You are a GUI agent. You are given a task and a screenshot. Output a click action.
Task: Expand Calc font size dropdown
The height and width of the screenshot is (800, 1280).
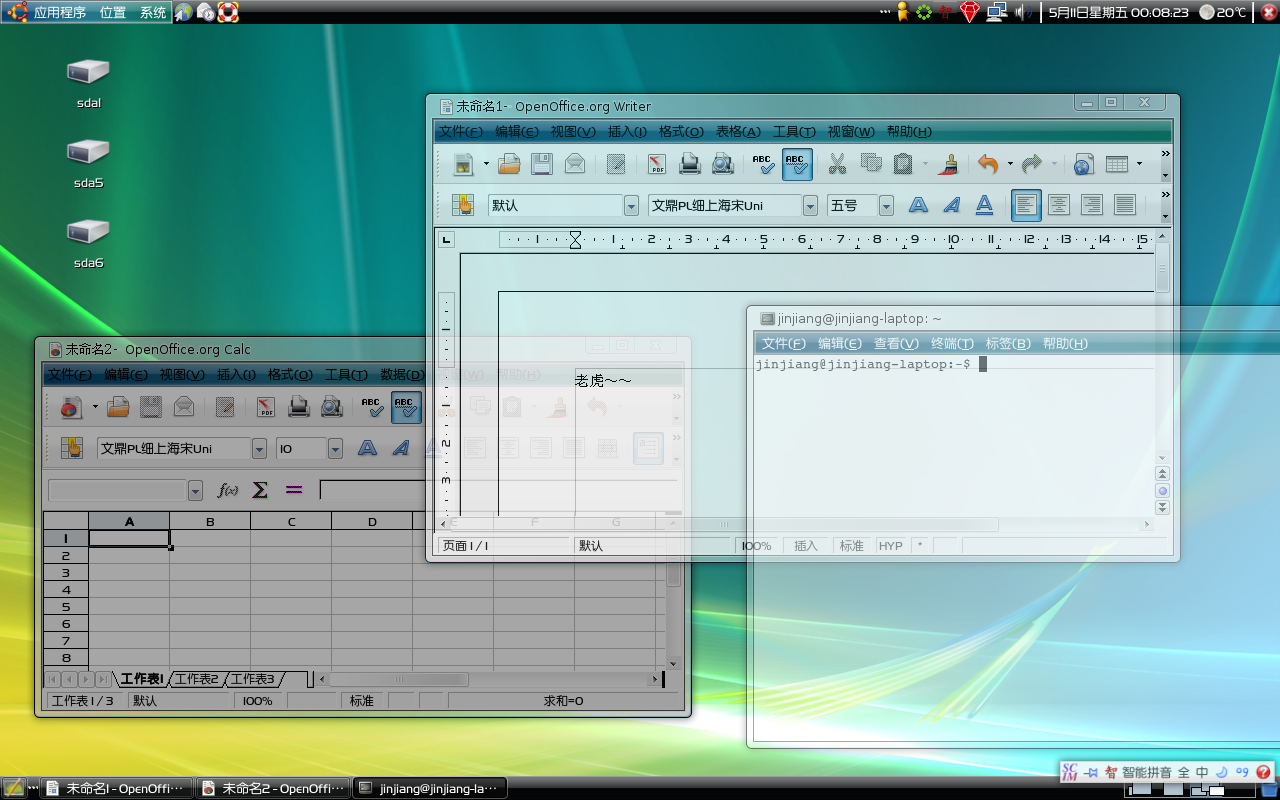[335, 449]
